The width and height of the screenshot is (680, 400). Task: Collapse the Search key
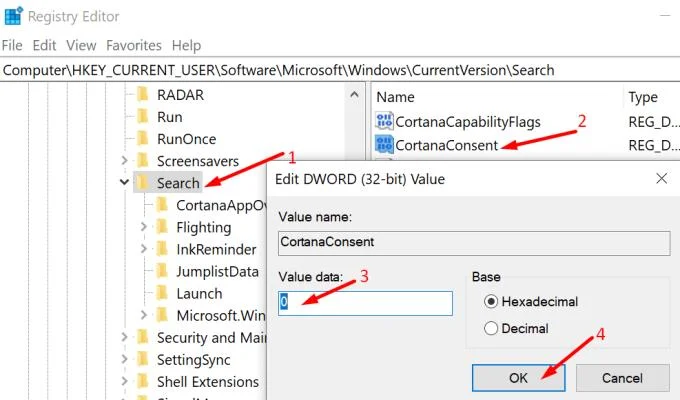point(124,182)
